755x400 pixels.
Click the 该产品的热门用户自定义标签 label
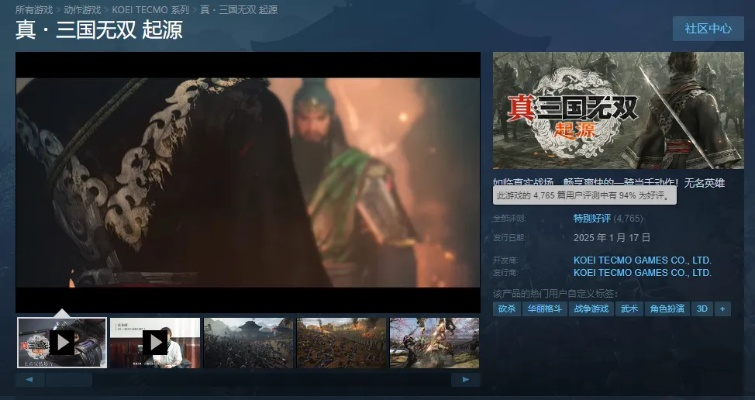(x=555, y=294)
